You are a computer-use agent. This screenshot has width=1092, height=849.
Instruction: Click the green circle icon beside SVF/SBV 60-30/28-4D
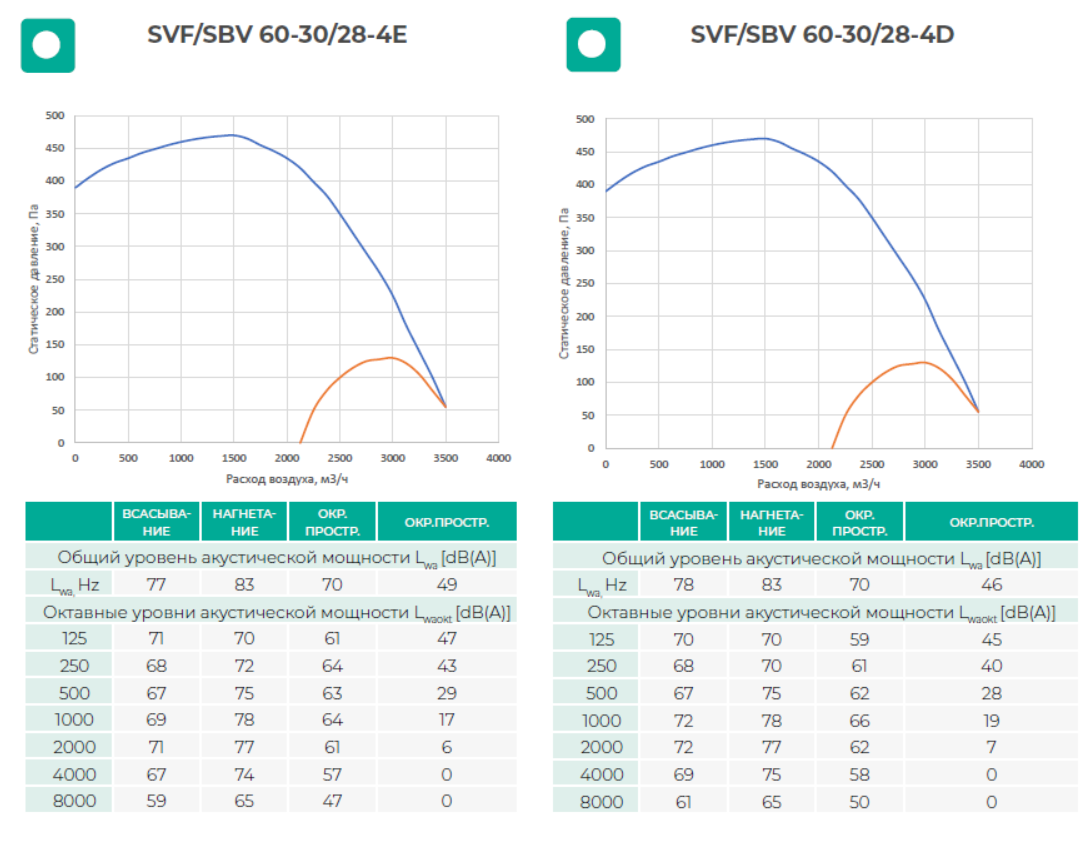(x=592, y=45)
